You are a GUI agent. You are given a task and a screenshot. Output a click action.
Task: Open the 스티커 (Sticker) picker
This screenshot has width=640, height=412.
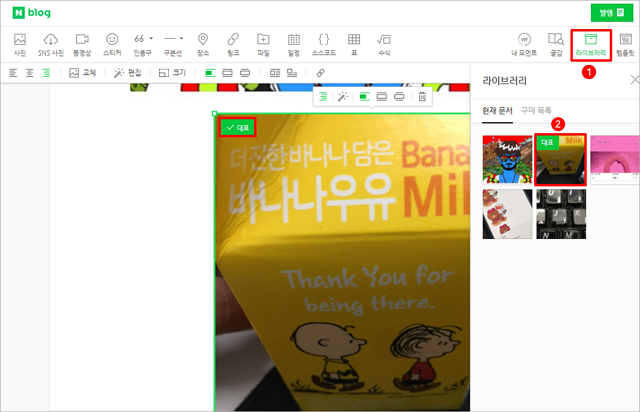point(111,43)
